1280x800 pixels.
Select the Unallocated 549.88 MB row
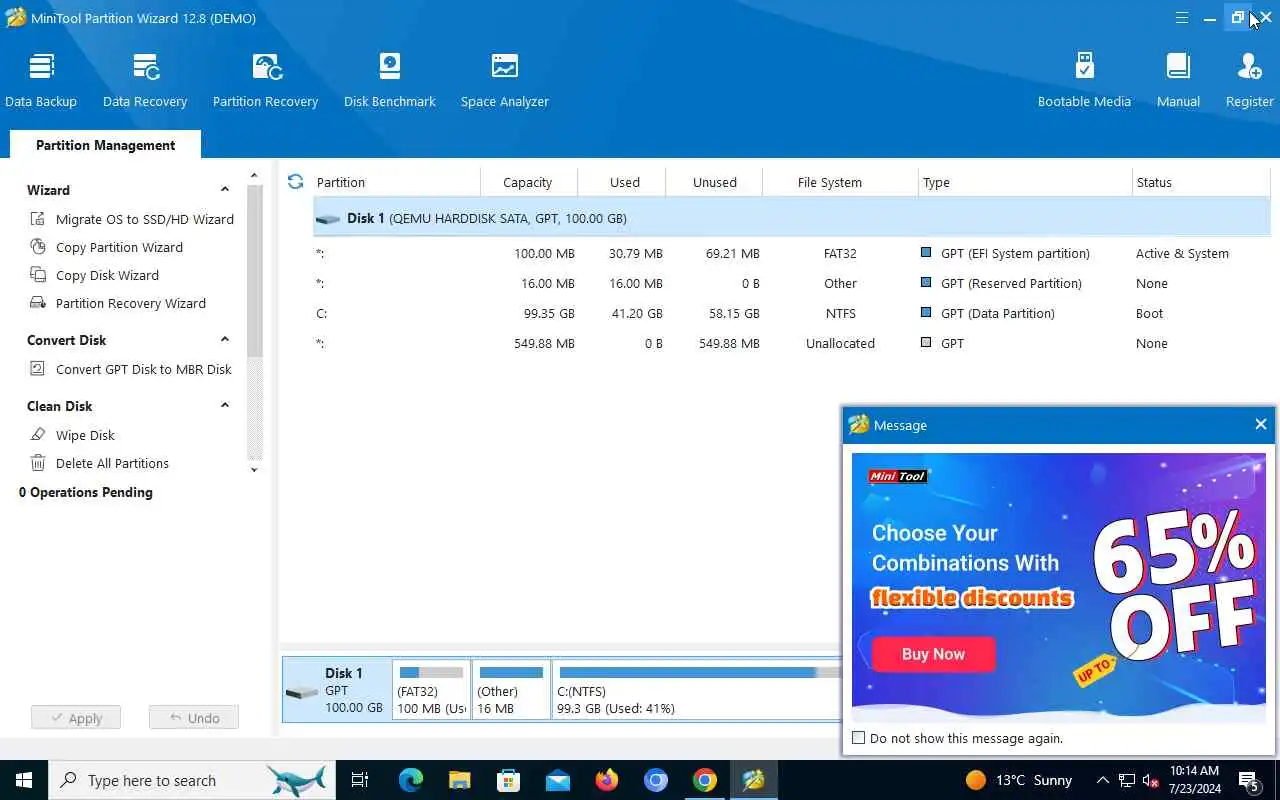point(791,343)
